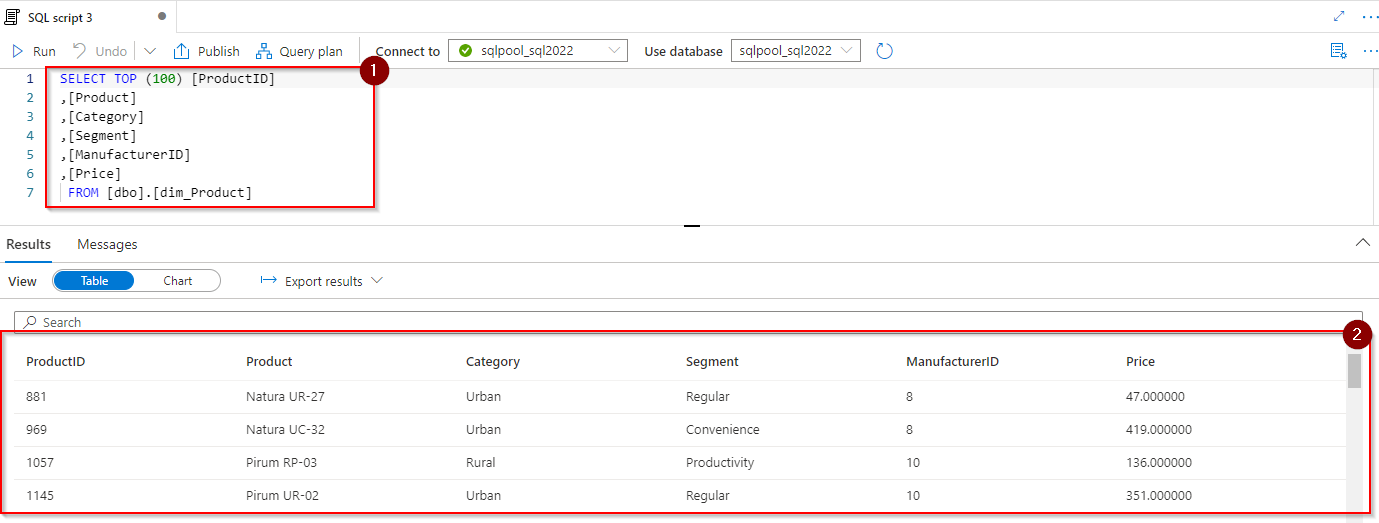This screenshot has width=1379, height=523.
Task: Publish the SQL script
Action: click(207, 51)
